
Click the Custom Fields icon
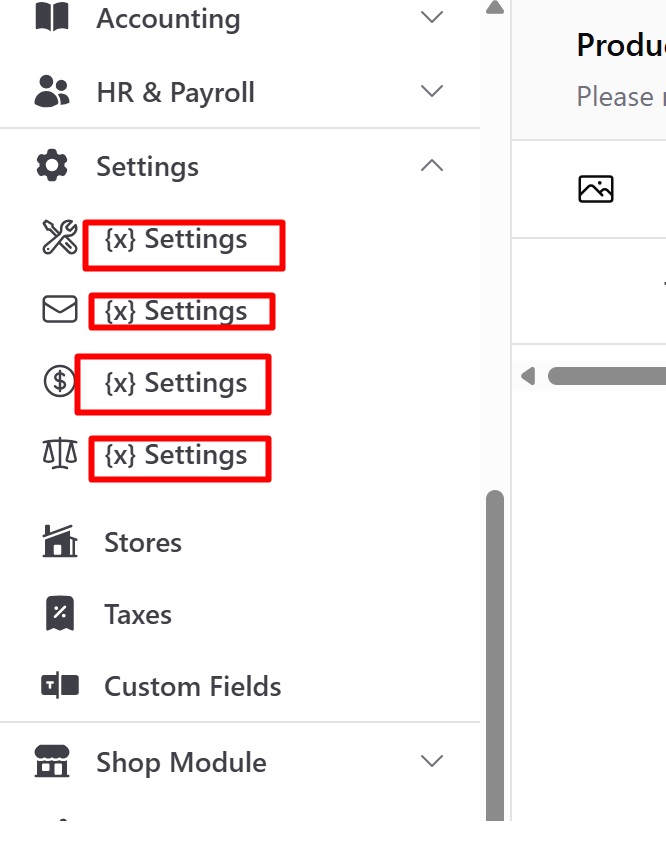pyautogui.click(x=60, y=686)
